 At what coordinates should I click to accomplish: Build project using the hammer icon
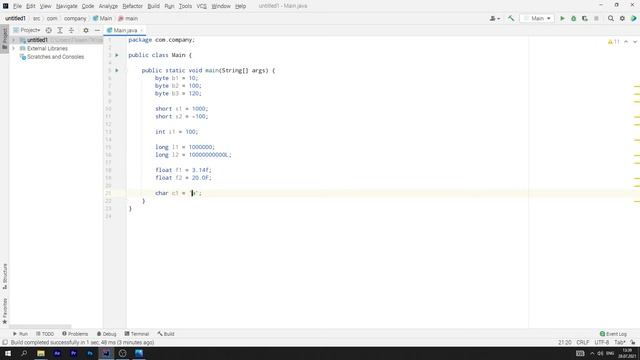(511, 18)
